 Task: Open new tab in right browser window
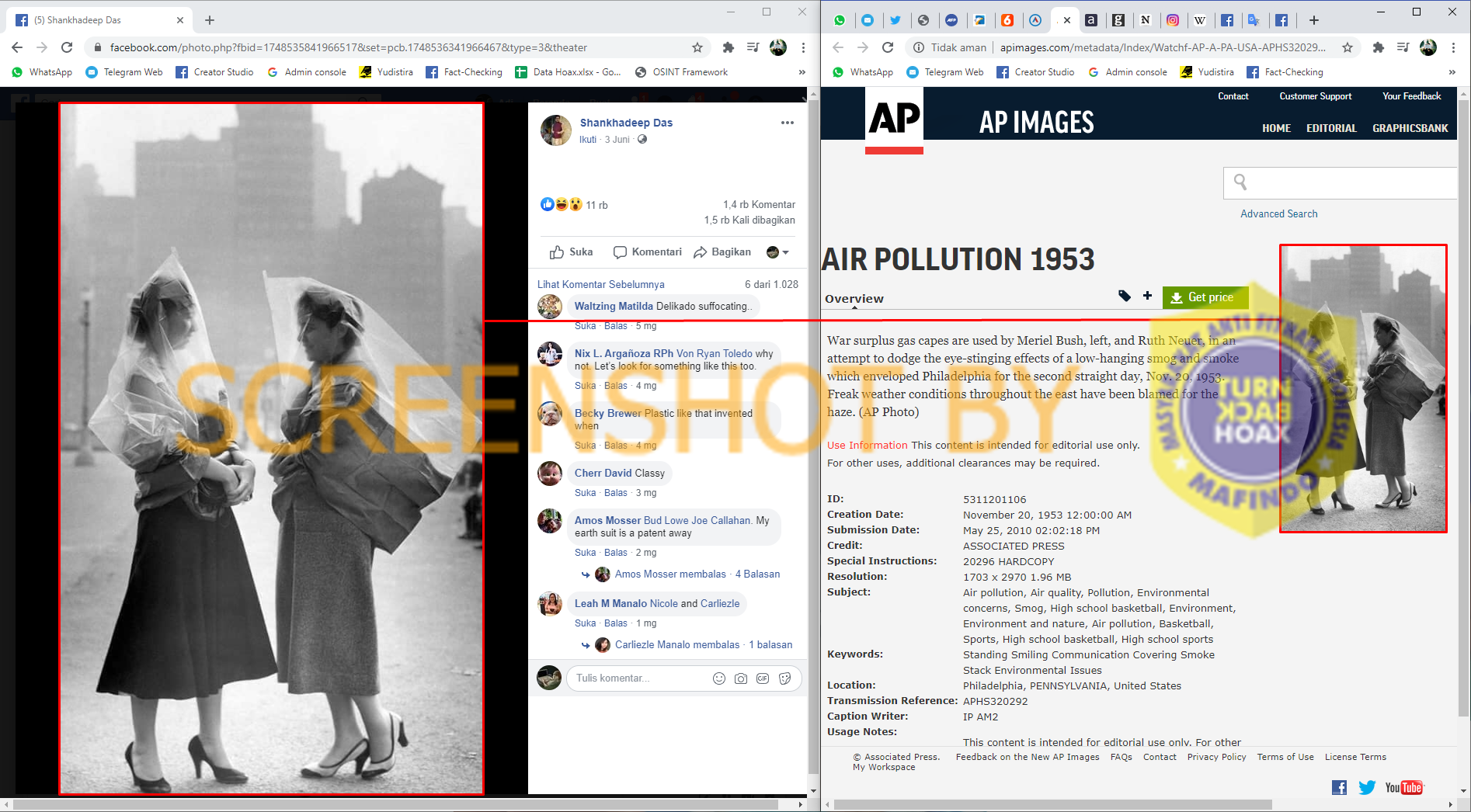coord(1314,20)
